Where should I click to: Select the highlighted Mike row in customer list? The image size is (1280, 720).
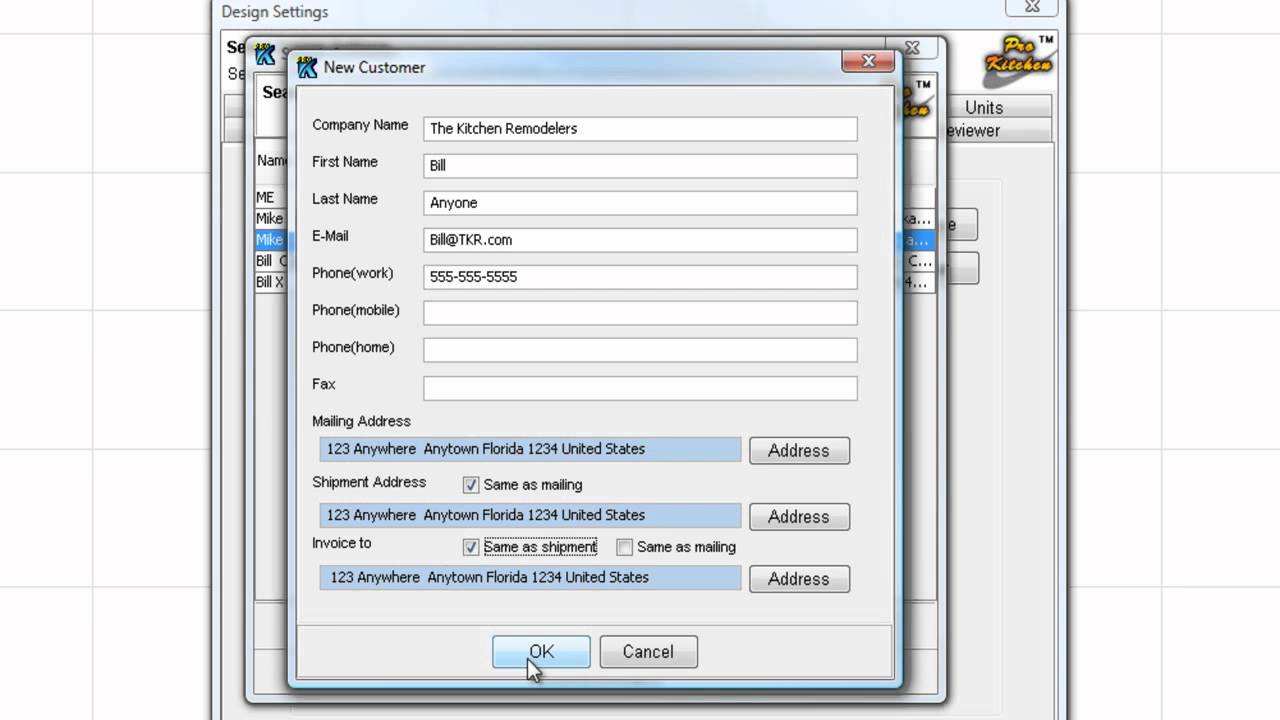pos(272,240)
